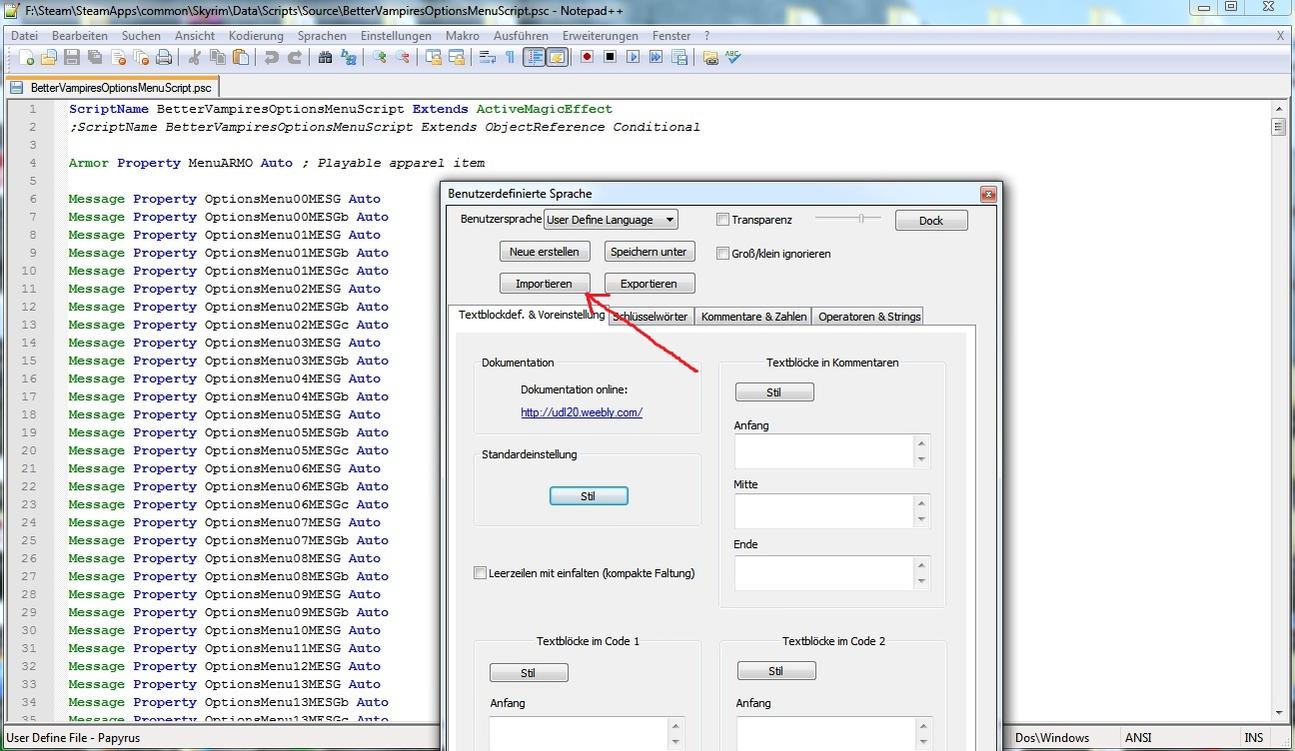1295x751 pixels.
Task: Open the udl20.weebly.com documentation link
Action: click(581, 412)
